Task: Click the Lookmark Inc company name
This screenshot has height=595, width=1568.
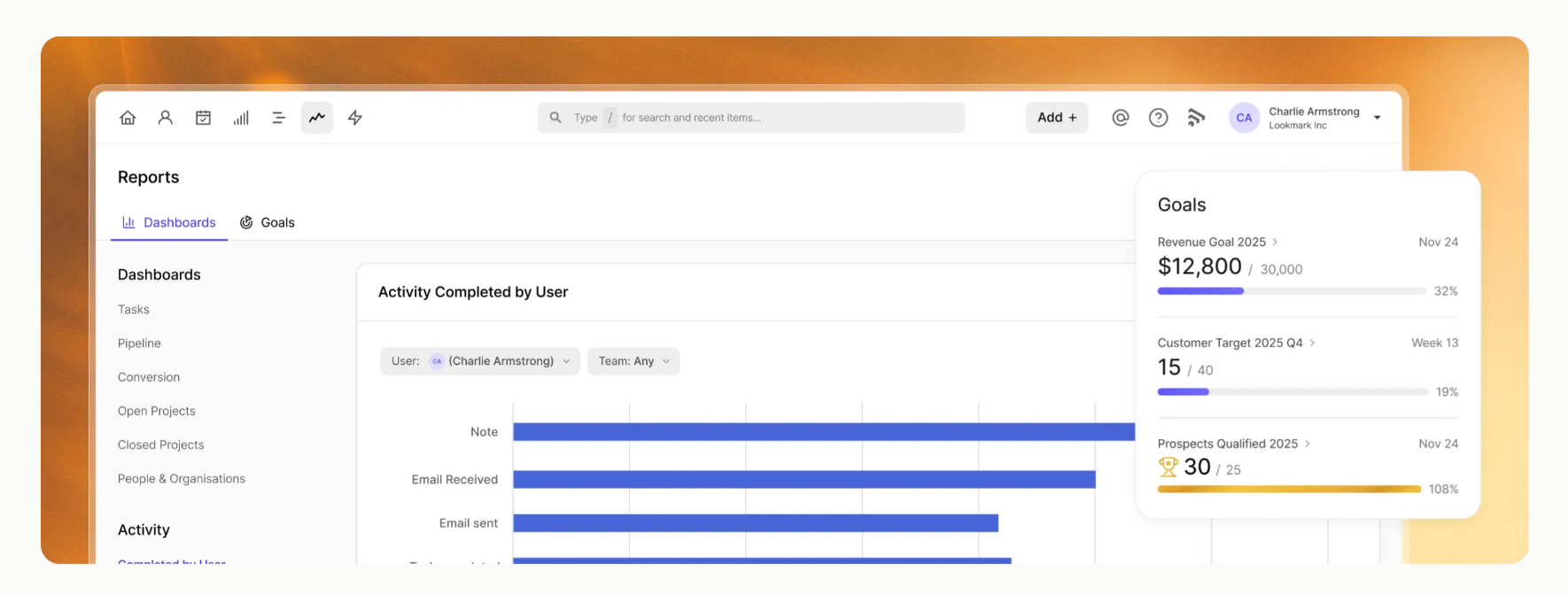Action: (x=1298, y=126)
